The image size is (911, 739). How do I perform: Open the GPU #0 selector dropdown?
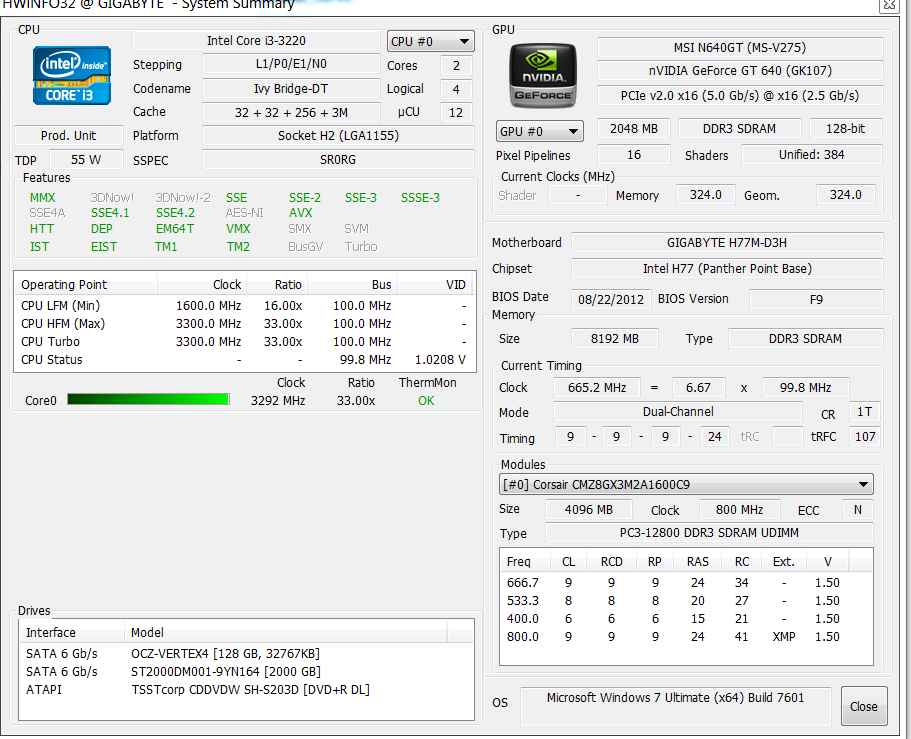[x=539, y=131]
